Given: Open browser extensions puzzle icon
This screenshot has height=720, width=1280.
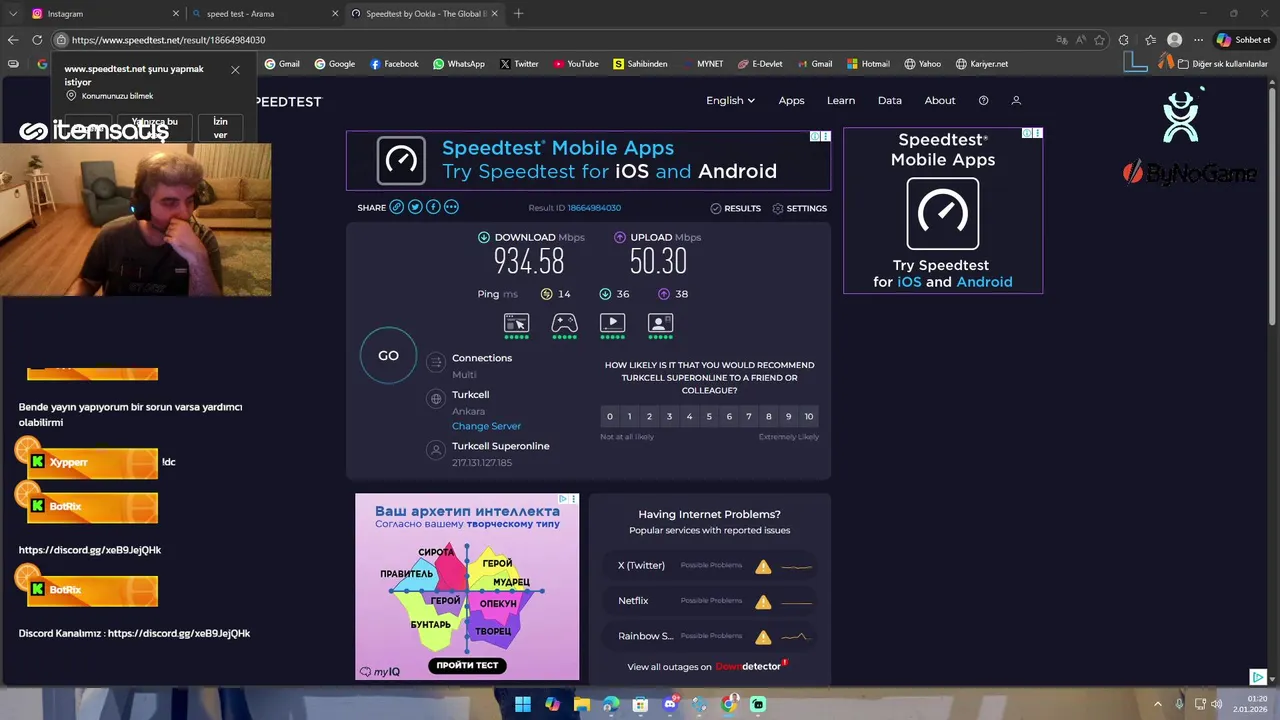Looking at the screenshot, I should [x=1124, y=40].
